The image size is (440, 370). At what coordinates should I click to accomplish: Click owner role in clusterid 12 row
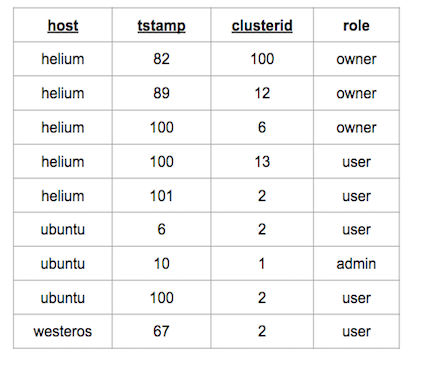[356, 93]
